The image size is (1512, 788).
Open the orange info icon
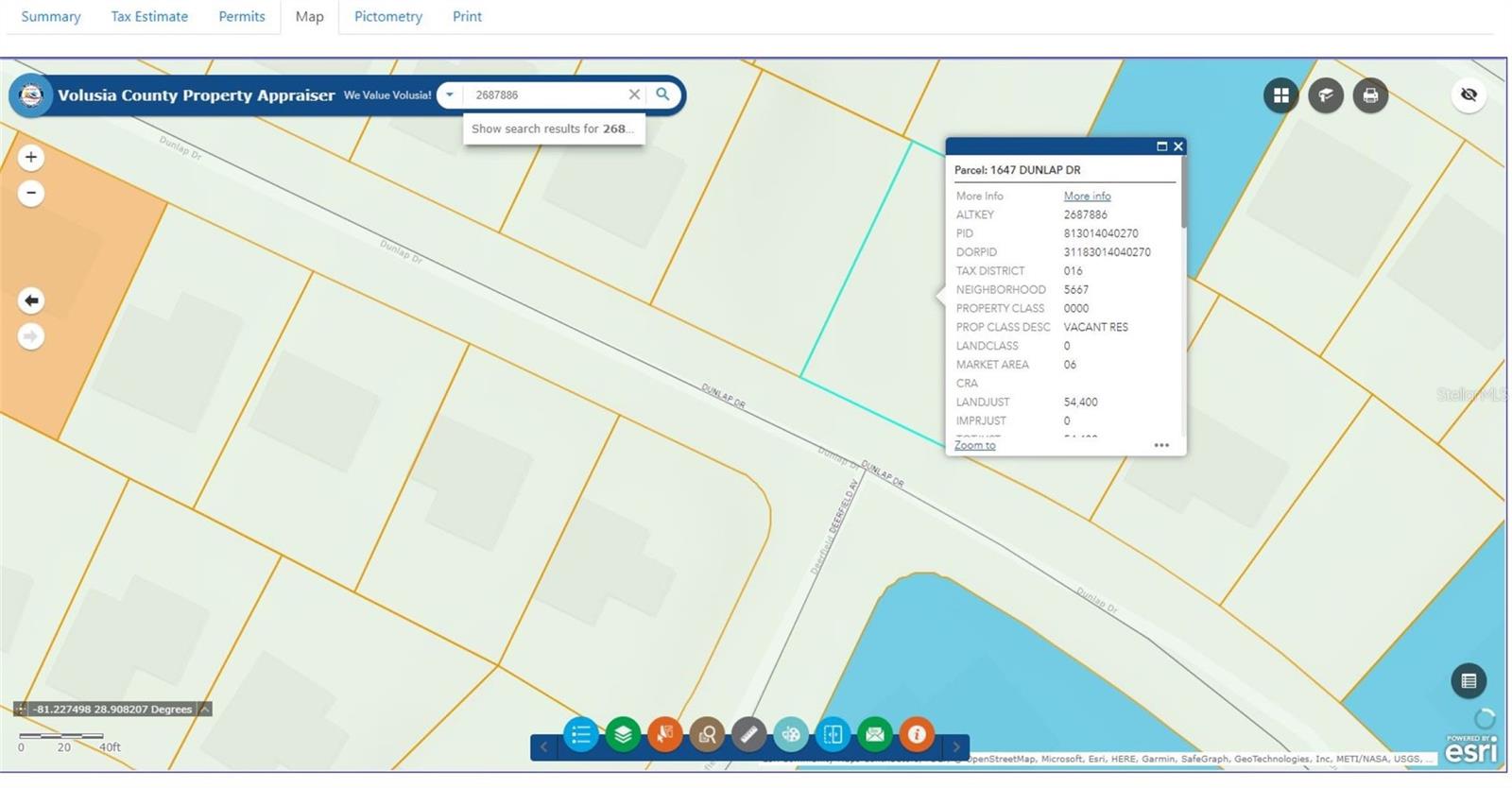pyautogui.click(x=917, y=733)
